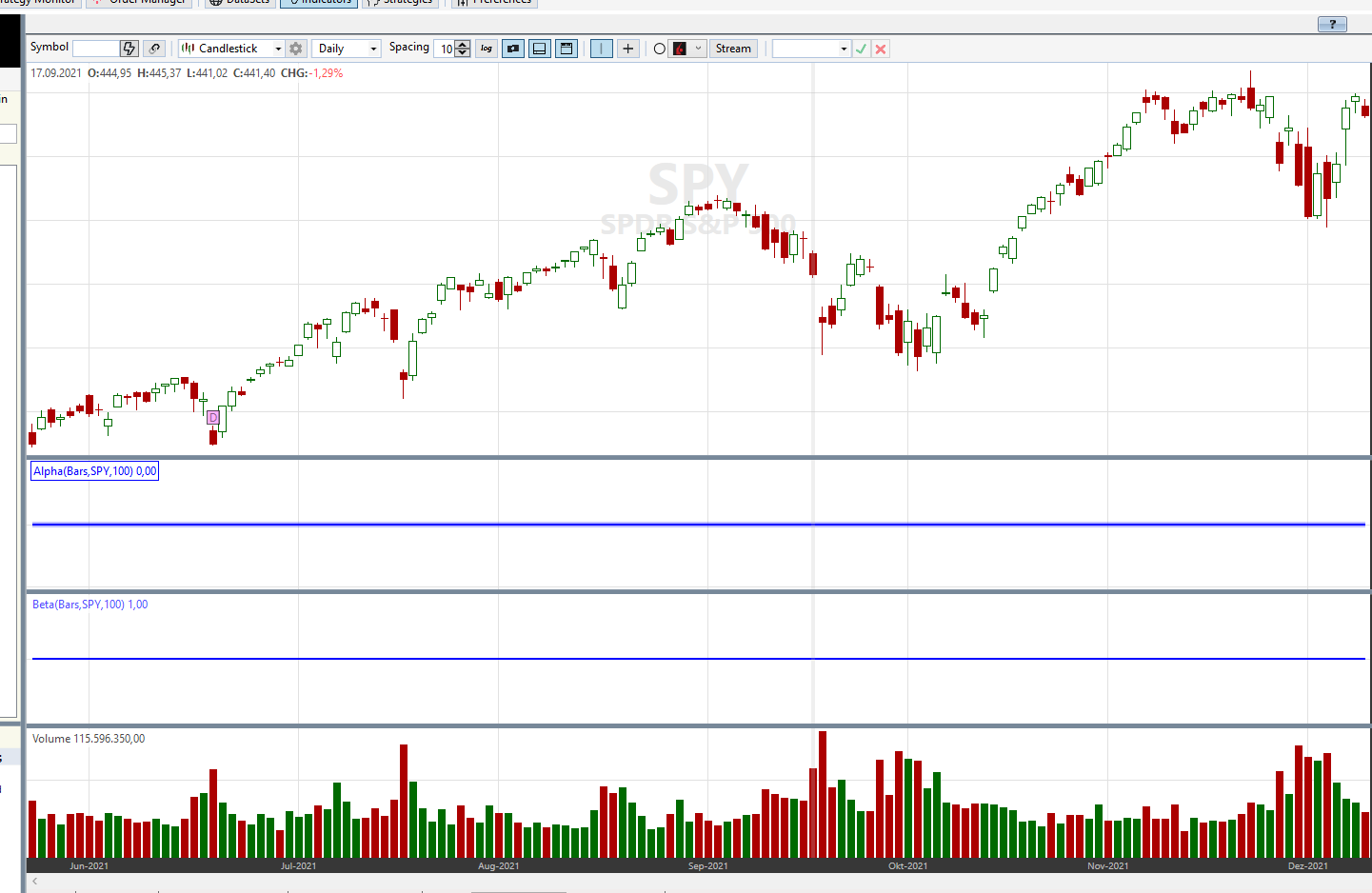Open chart style settings gear icon
The height and width of the screenshot is (893, 1372).
click(x=296, y=49)
